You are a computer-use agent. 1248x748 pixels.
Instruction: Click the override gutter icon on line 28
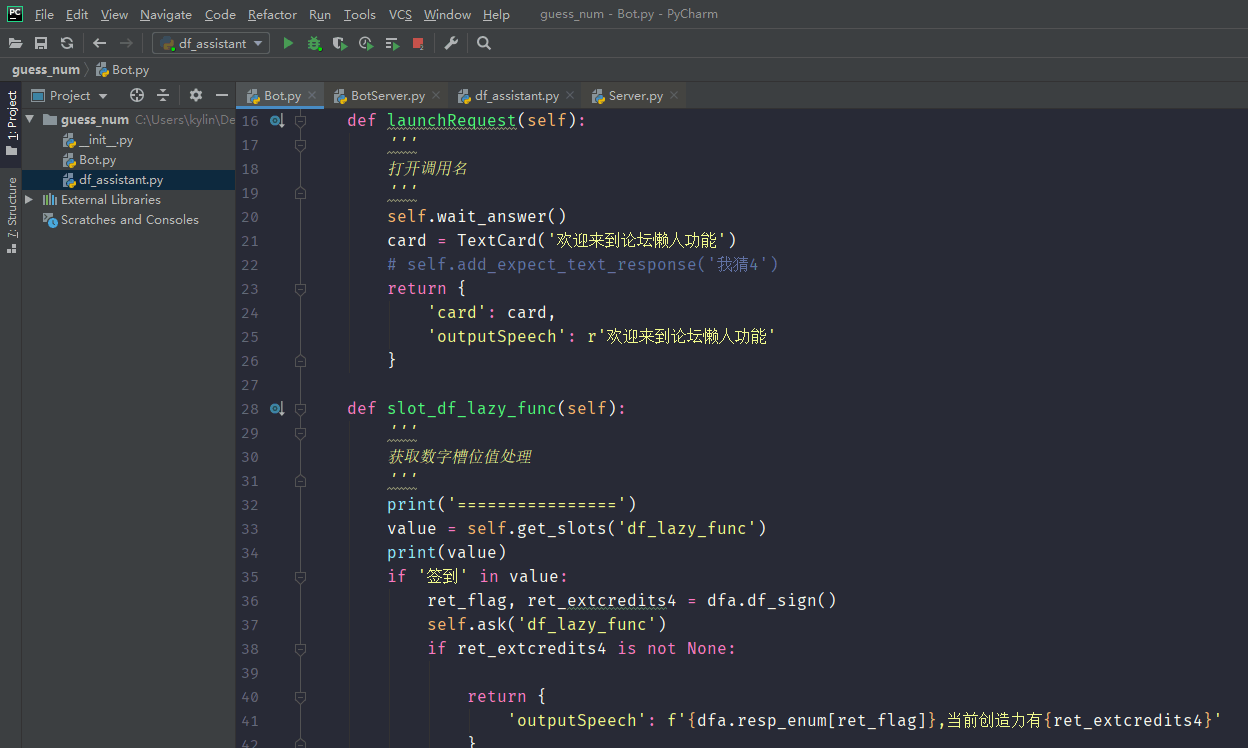click(x=277, y=409)
